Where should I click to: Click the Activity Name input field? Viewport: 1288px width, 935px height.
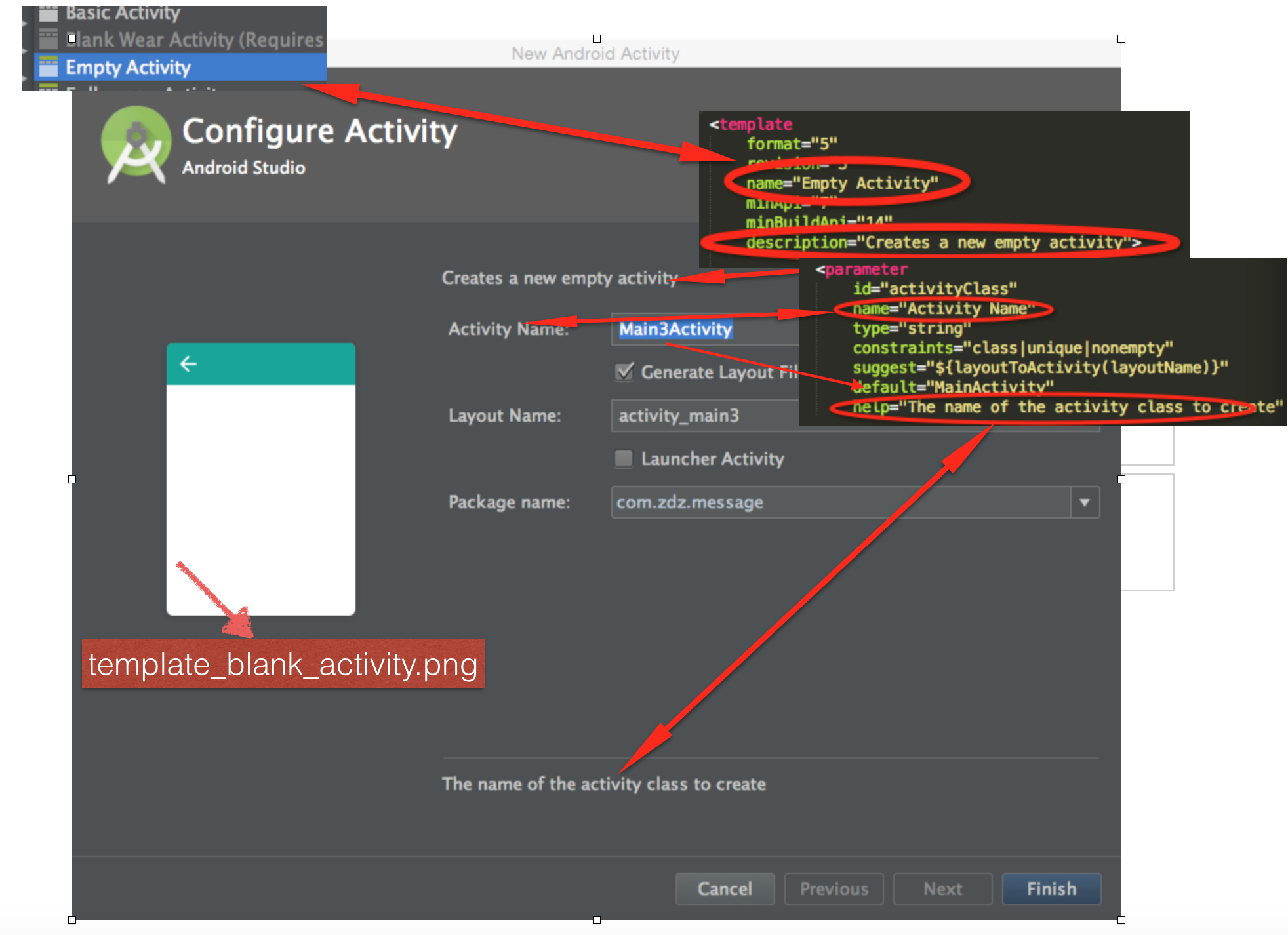[x=705, y=329]
